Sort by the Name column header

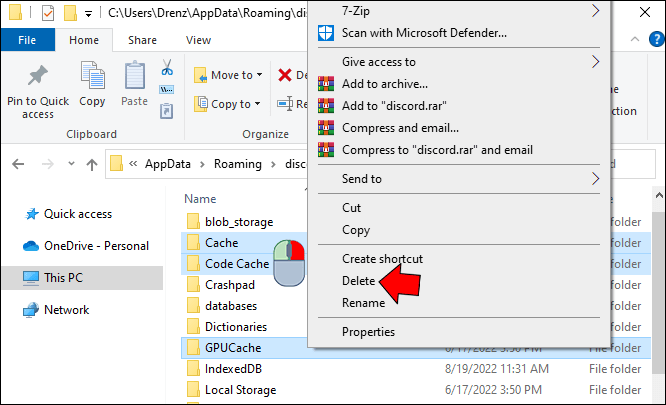(200, 199)
